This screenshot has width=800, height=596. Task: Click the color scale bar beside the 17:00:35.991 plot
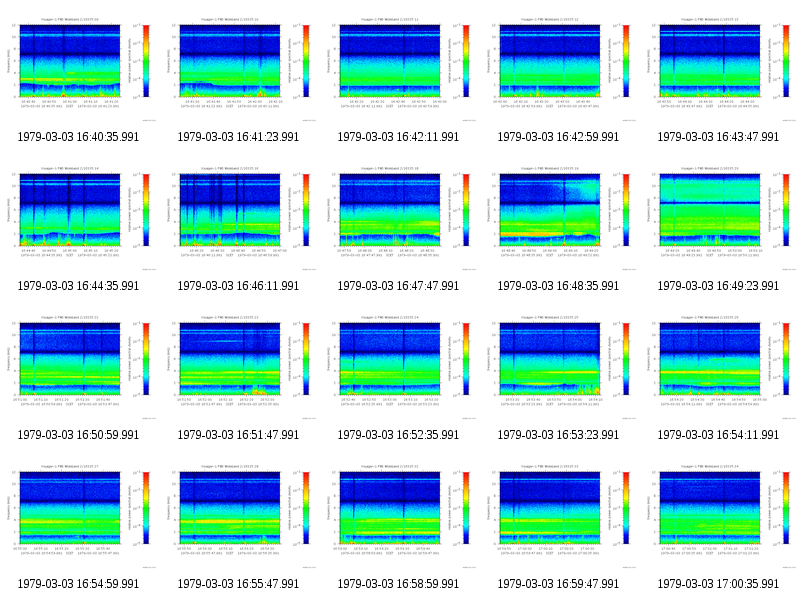pyautogui.click(x=786, y=508)
